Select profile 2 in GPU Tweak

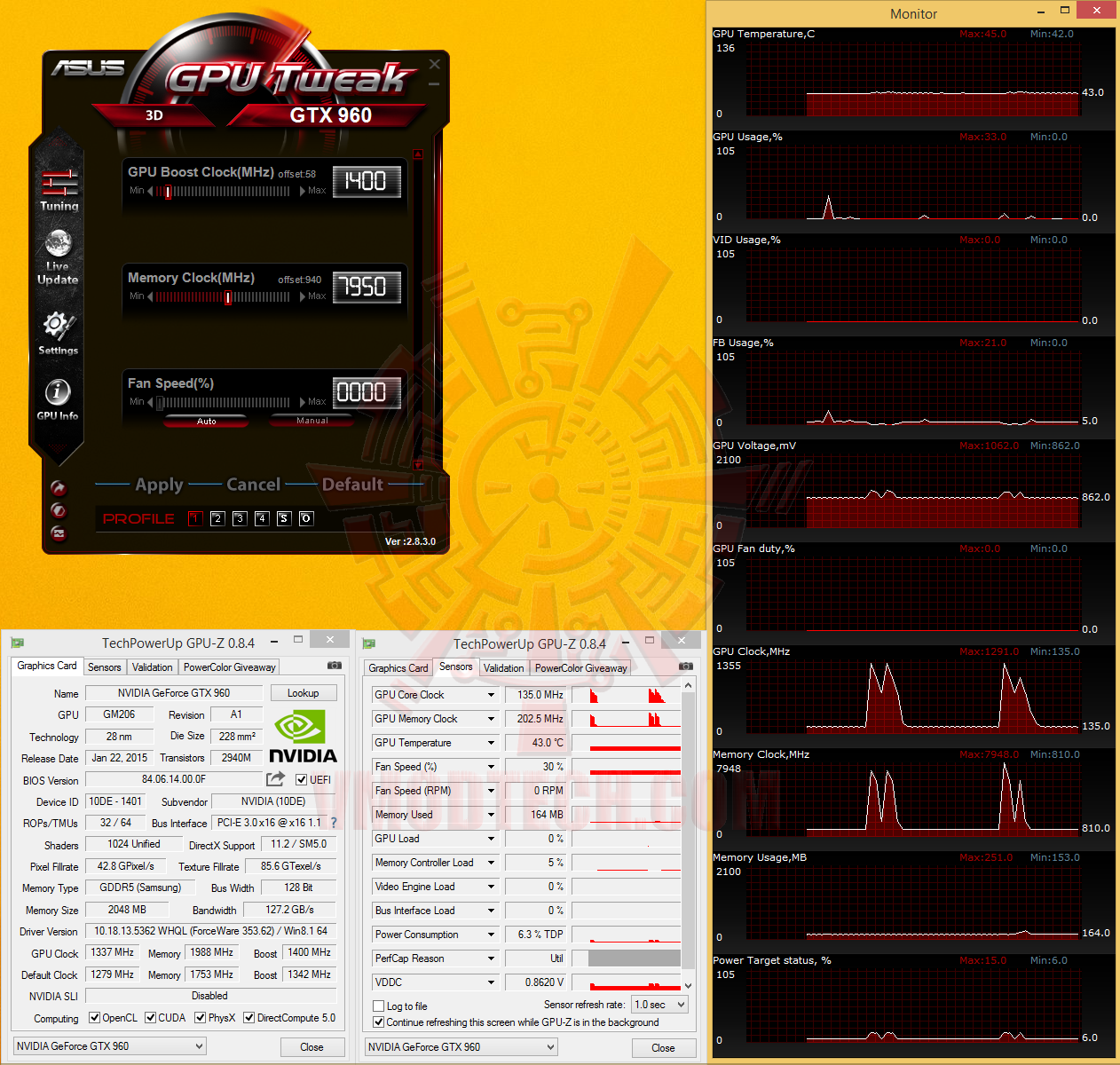tap(217, 518)
